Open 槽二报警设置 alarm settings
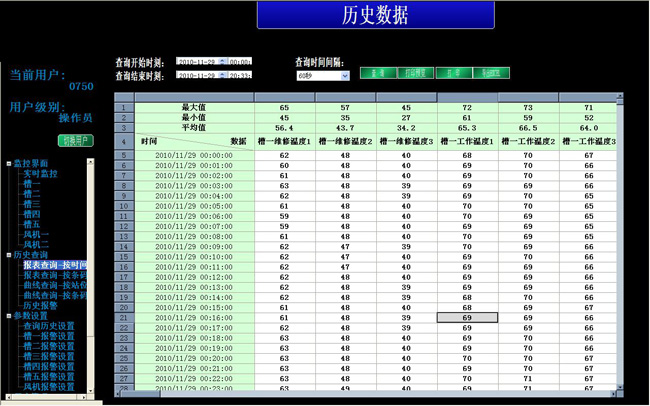 pos(49,346)
